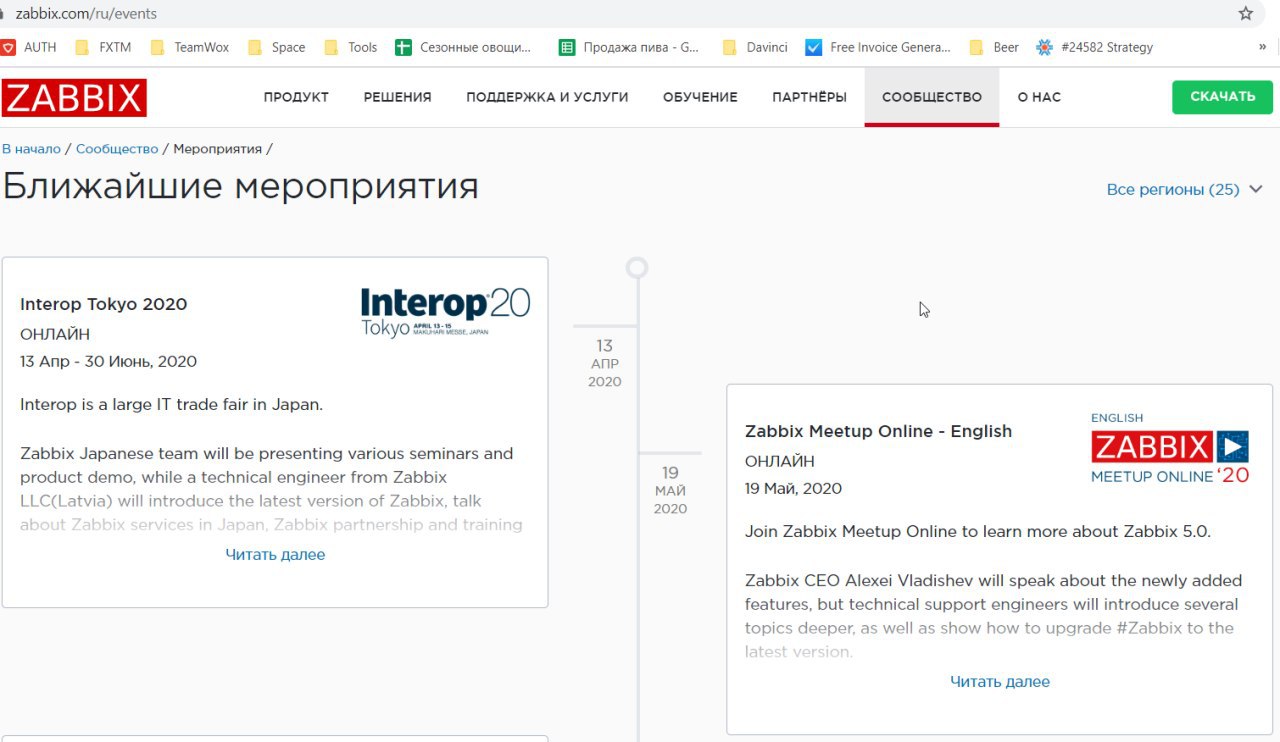Click the browser address bar URL
This screenshot has height=742, width=1280.
[x=86, y=14]
